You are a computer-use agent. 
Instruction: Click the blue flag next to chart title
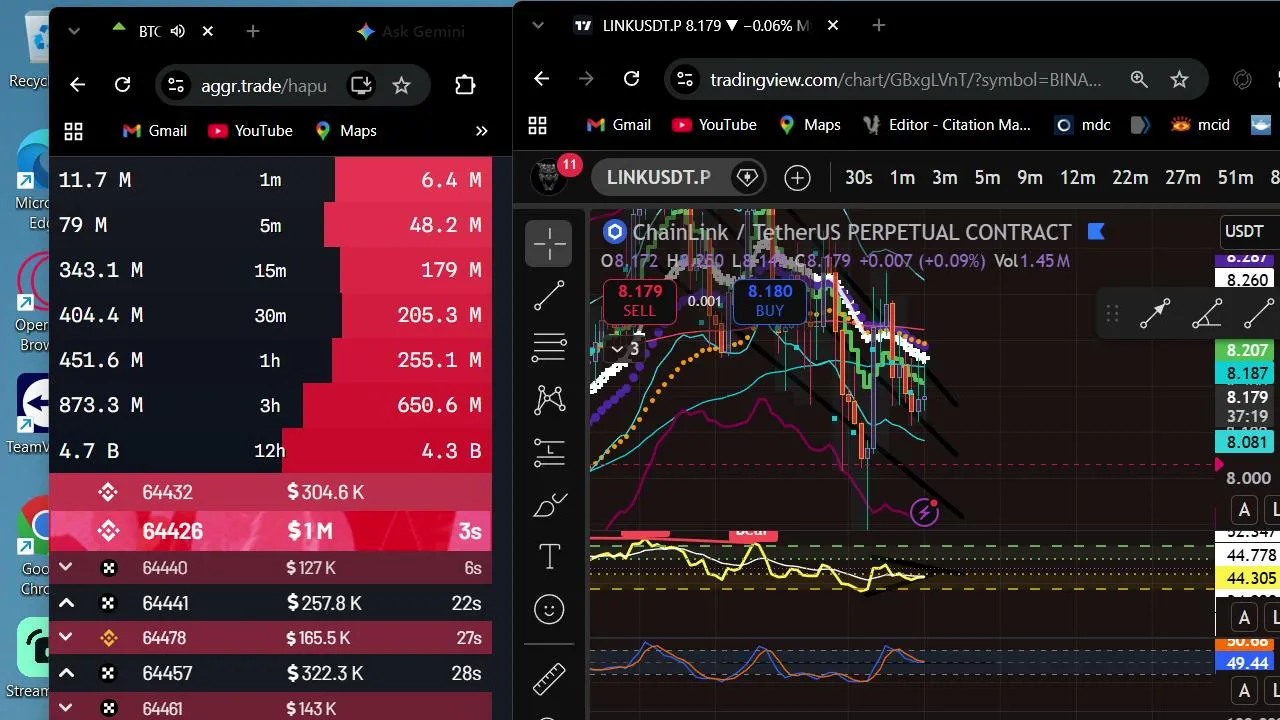pyautogui.click(x=1096, y=232)
